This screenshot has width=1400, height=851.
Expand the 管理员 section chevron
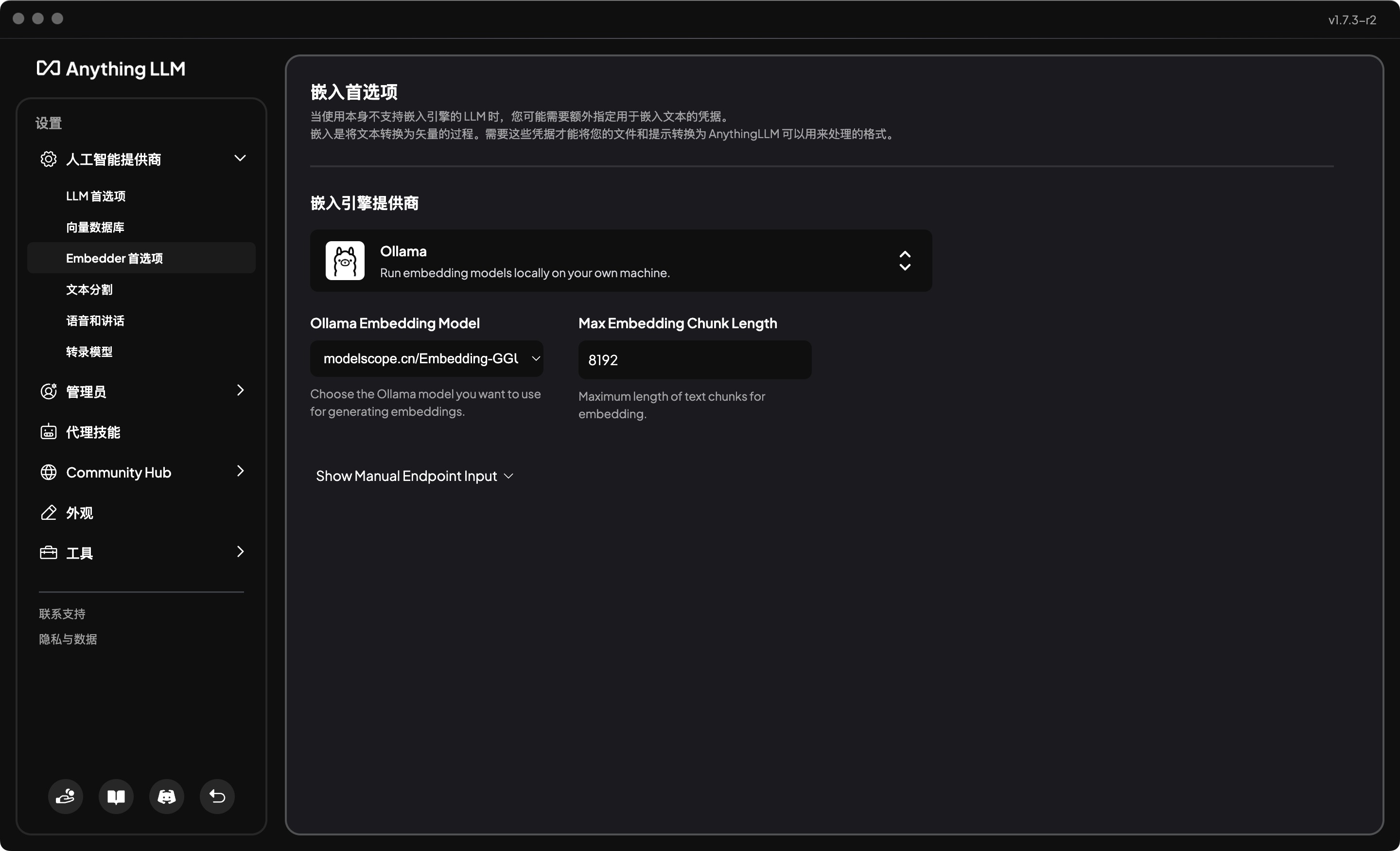click(x=240, y=390)
